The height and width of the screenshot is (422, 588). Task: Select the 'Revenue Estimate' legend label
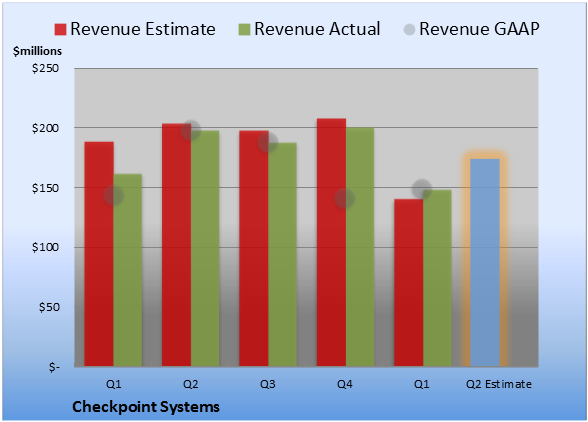coord(143,29)
